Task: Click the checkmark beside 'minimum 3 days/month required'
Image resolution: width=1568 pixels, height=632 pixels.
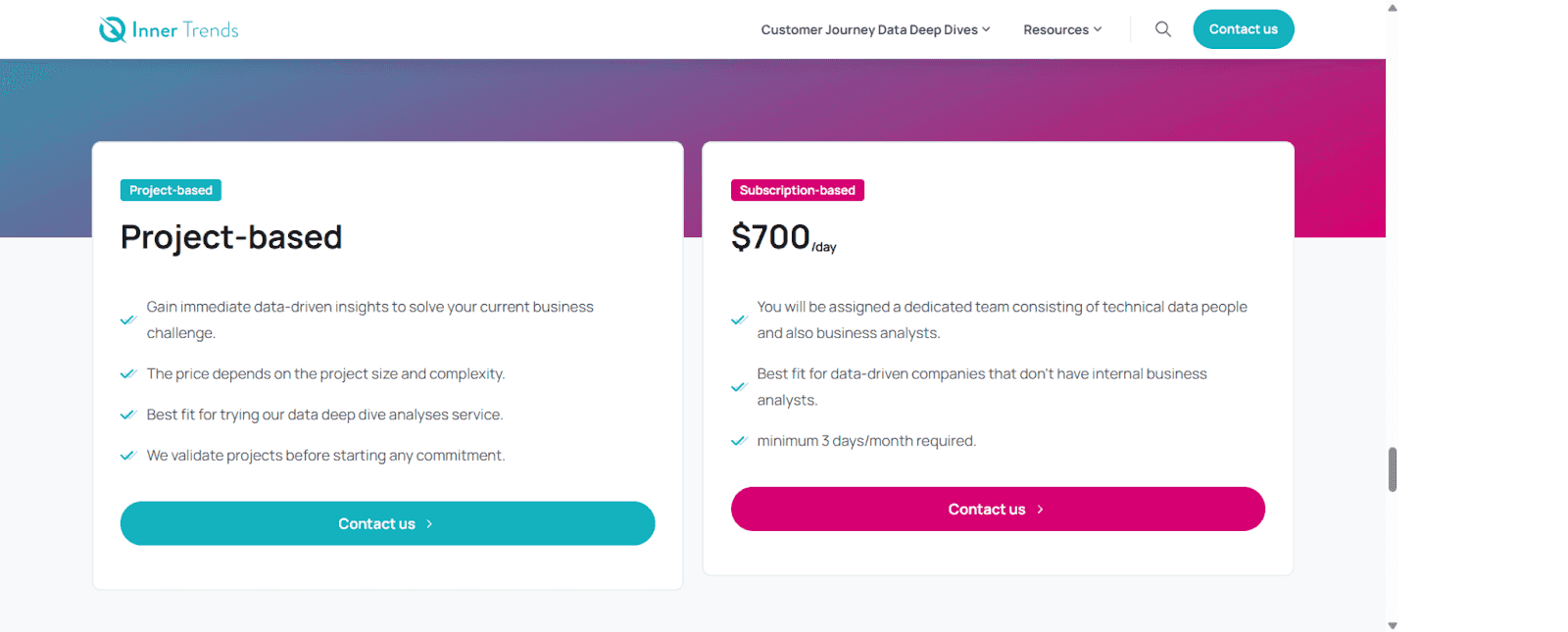Action: (738, 440)
